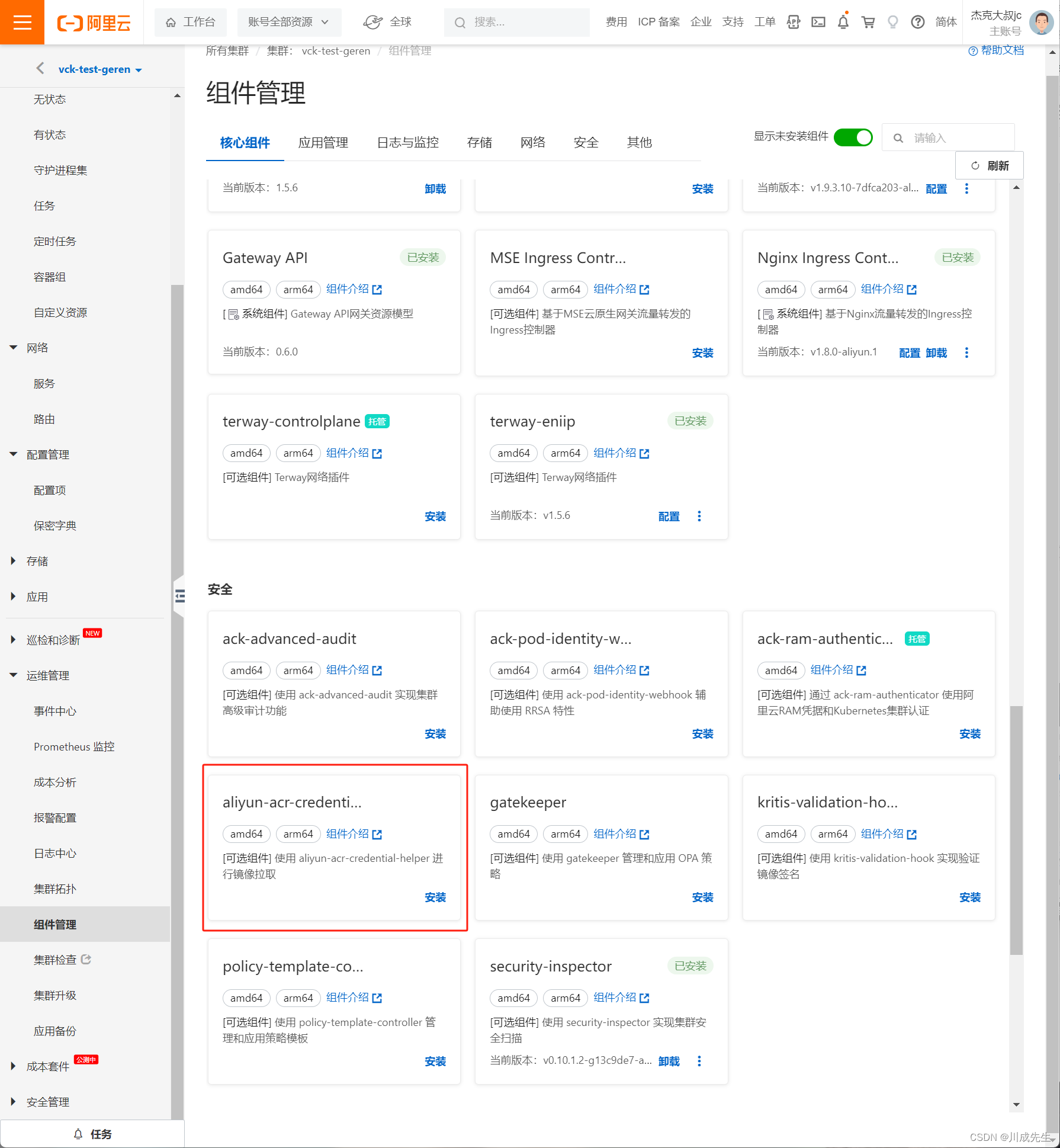Click the lightbulb tips icon
This screenshot has height=1148, width=1060.
point(892,23)
